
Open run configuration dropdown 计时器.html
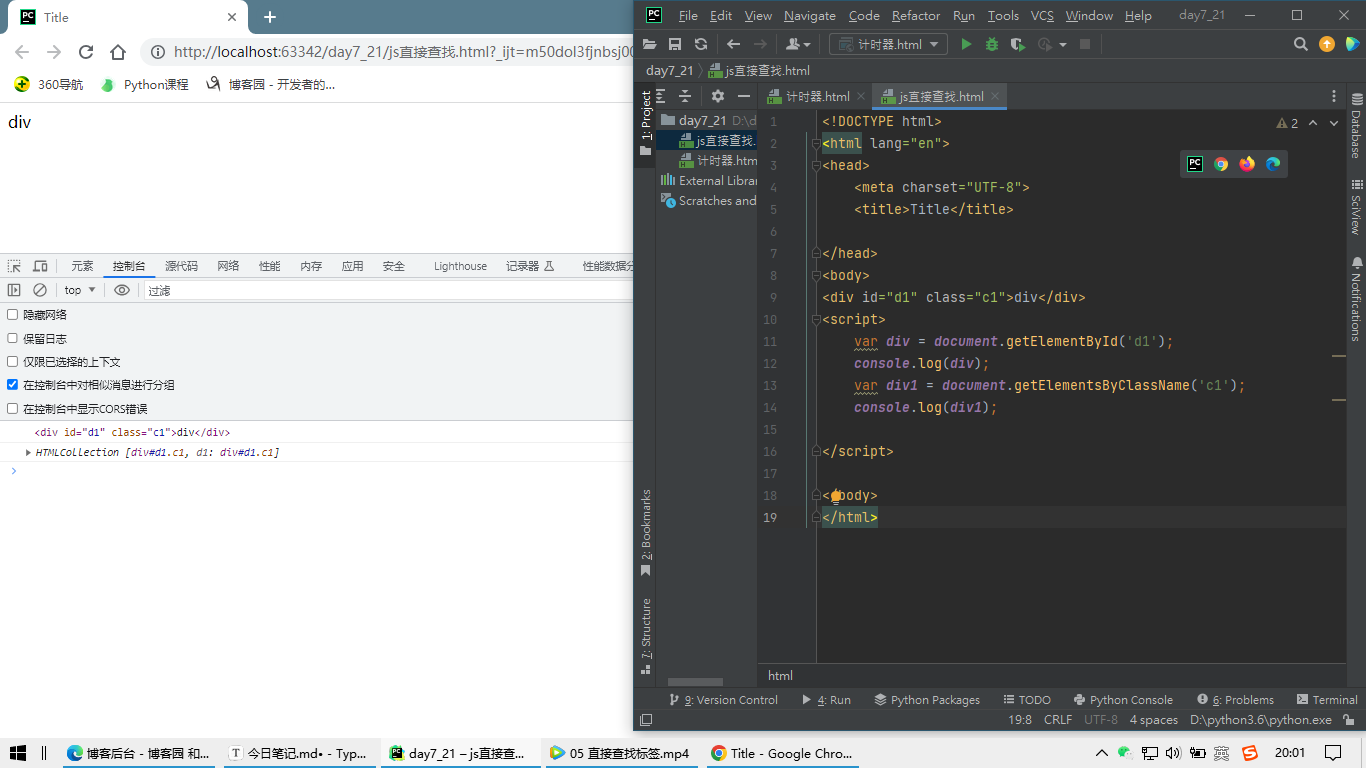click(x=889, y=44)
